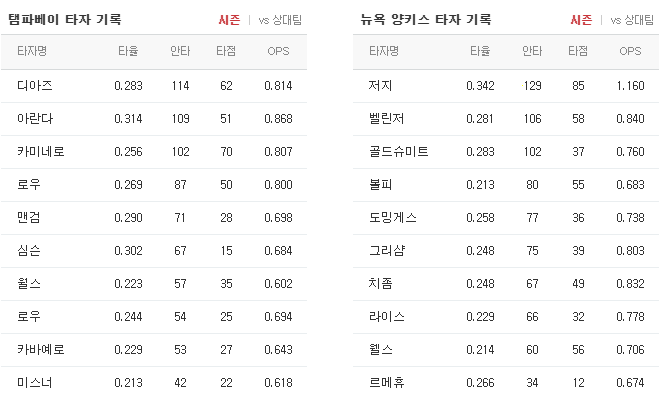Screen dimensions: 662x404
Task: Select 시즌 tab in Yankees table
Action: (x=581, y=20)
